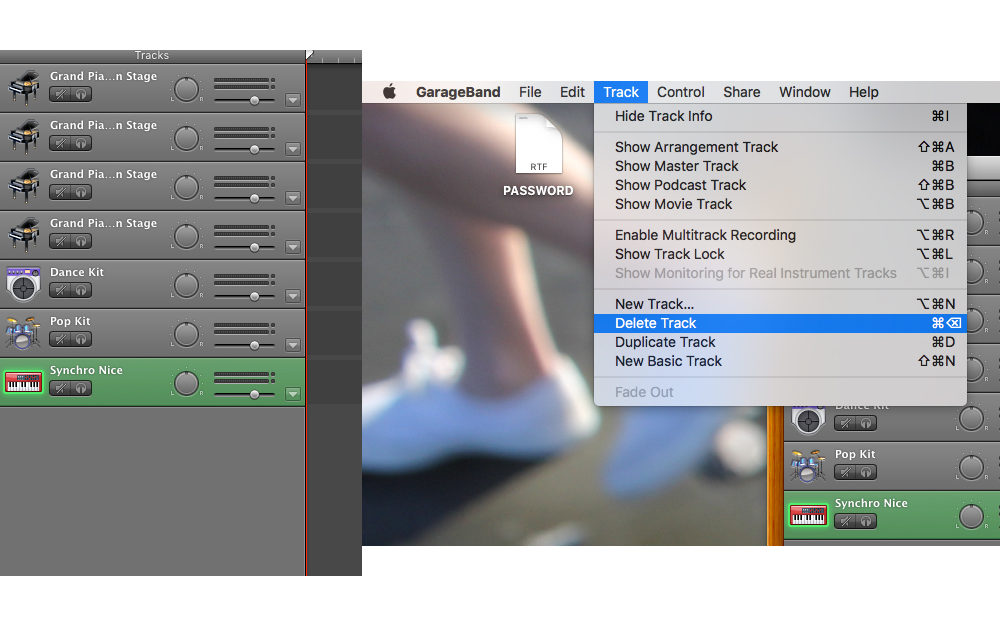Expand the first Grand Piano track's triangle dropdown
The height and width of the screenshot is (622, 1000).
click(293, 100)
